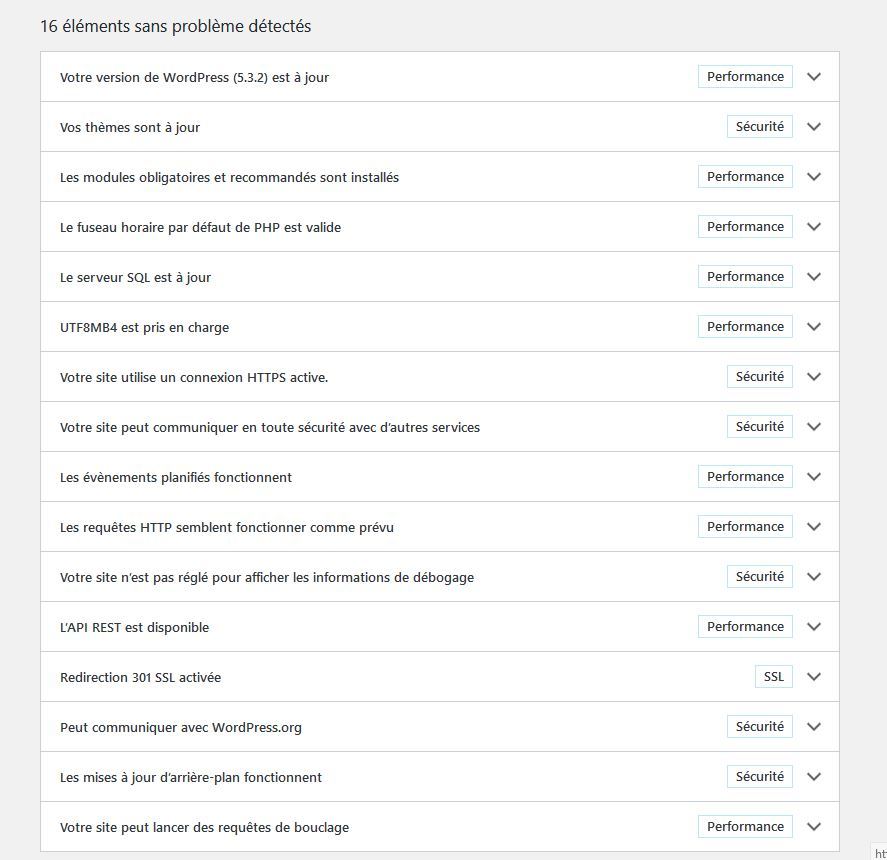This screenshot has height=860, width=887.
Task: Expand the background updates item
Action: coord(814,777)
